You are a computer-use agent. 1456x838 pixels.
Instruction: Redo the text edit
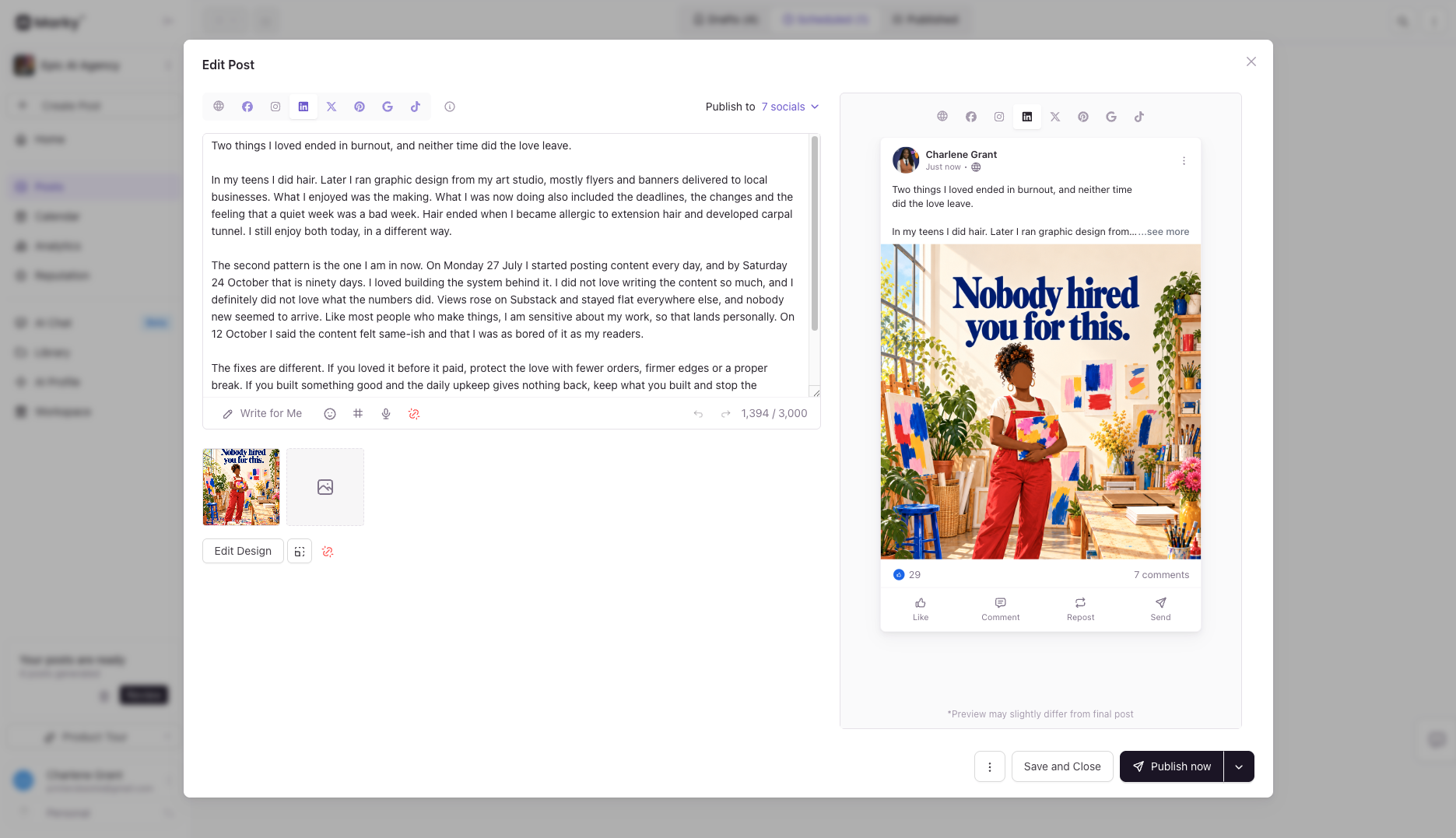pos(725,414)
